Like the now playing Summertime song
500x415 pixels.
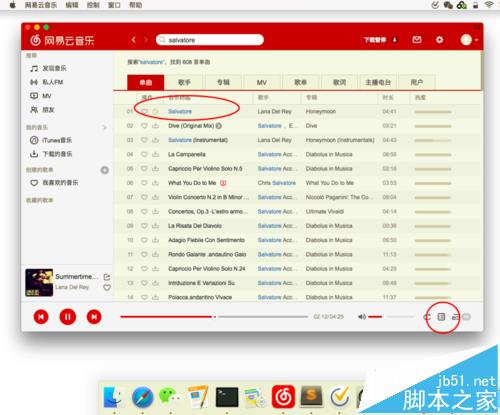coord(107,287)
